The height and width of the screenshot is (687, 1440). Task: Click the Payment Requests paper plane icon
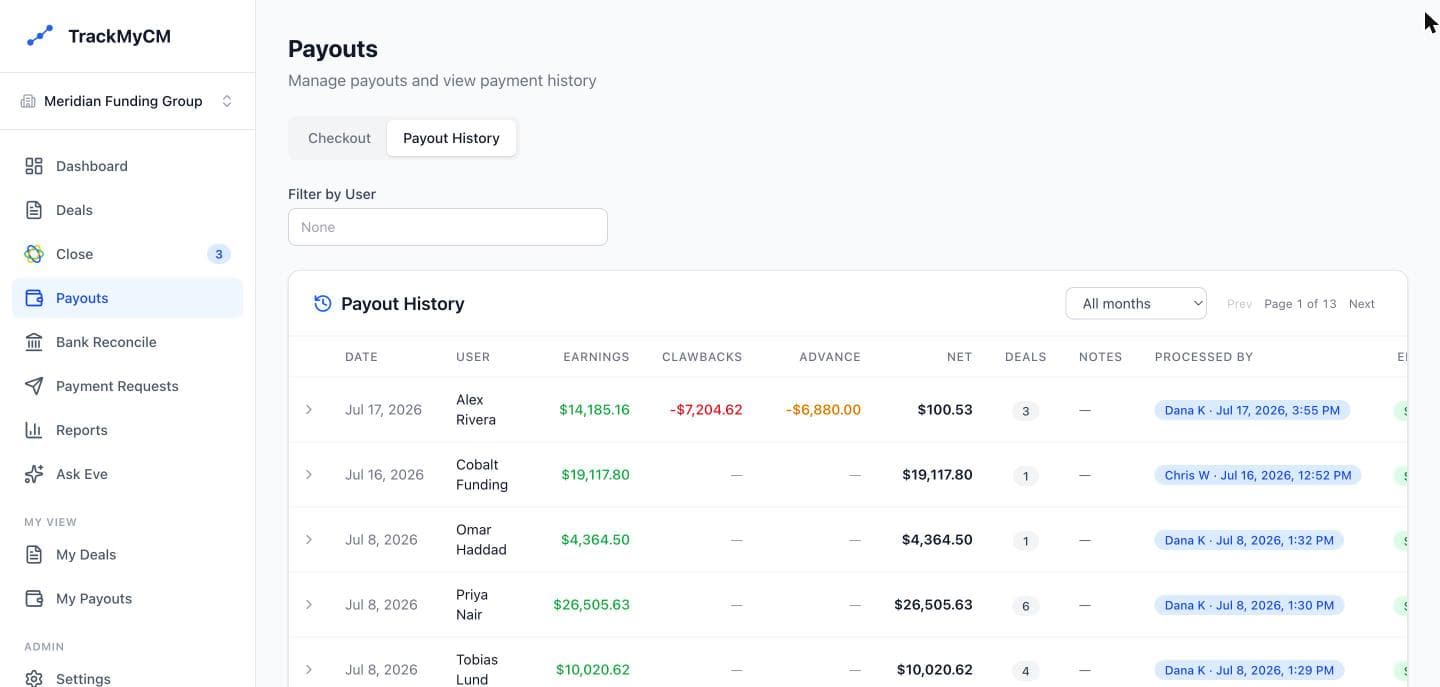(34, 386)
